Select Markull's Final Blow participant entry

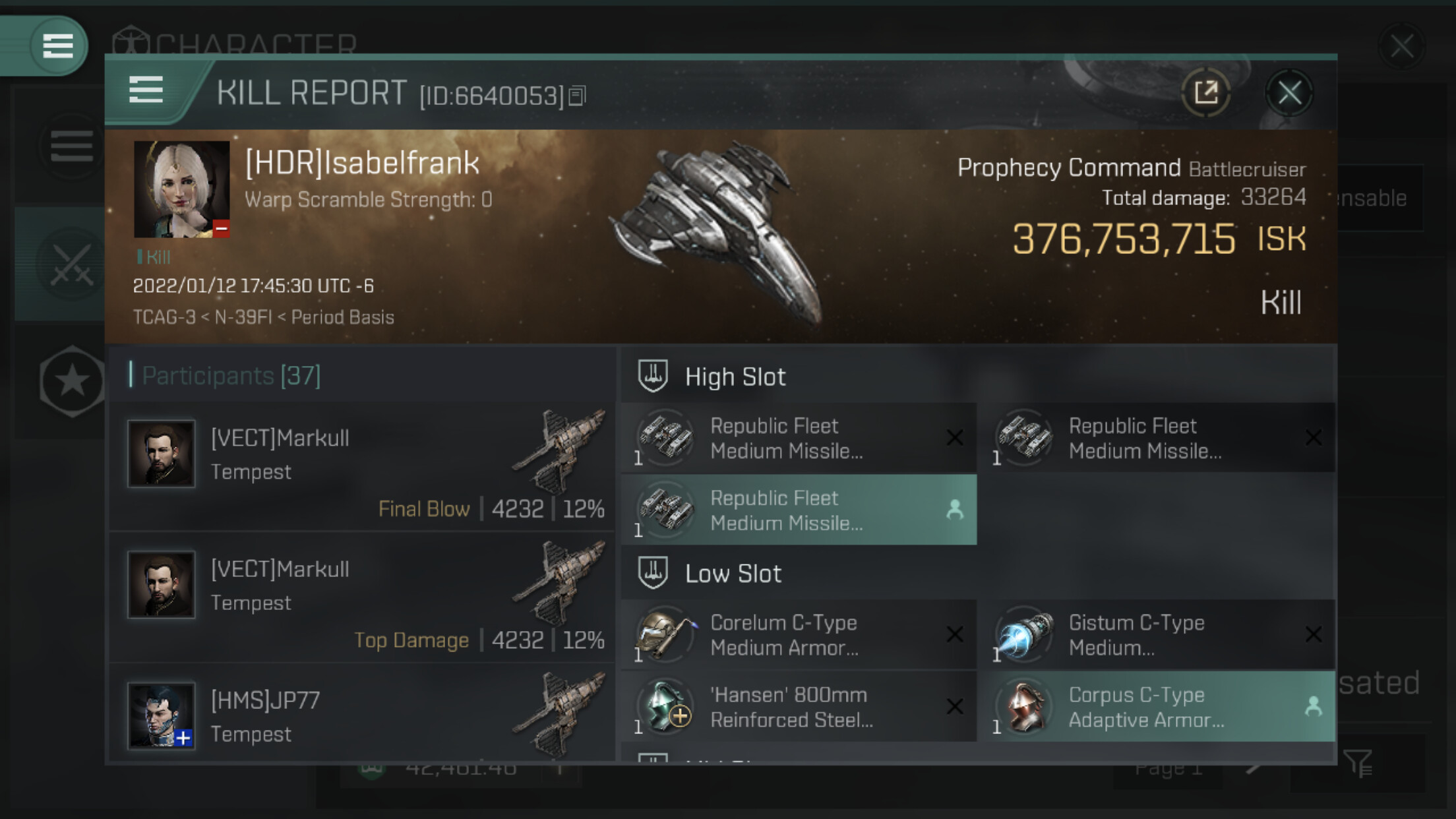click(363, 466)
